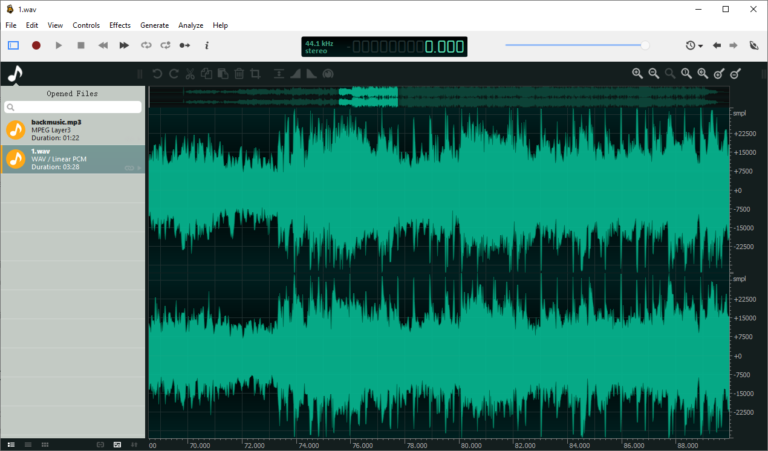Click the fifth magnifier zoom icon
This screenshot has width=768, height=451.
coord(703,73)
